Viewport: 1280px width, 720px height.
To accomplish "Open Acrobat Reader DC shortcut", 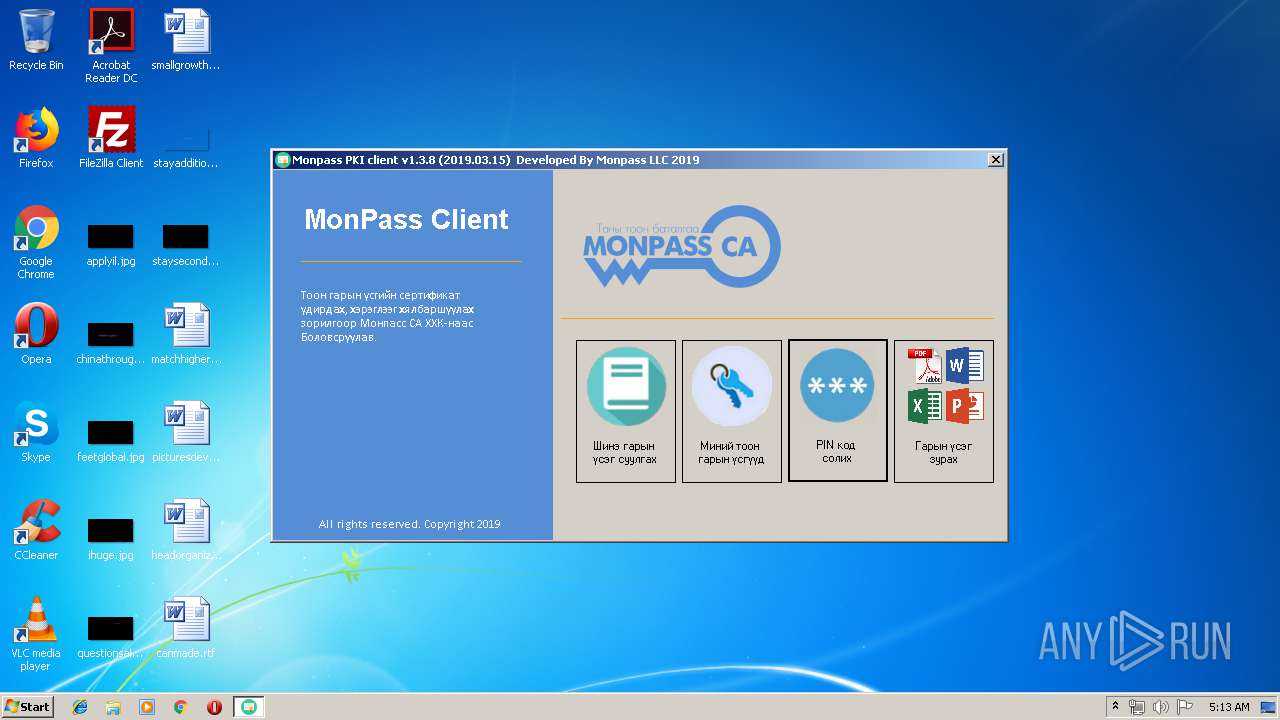I will 111,46.
